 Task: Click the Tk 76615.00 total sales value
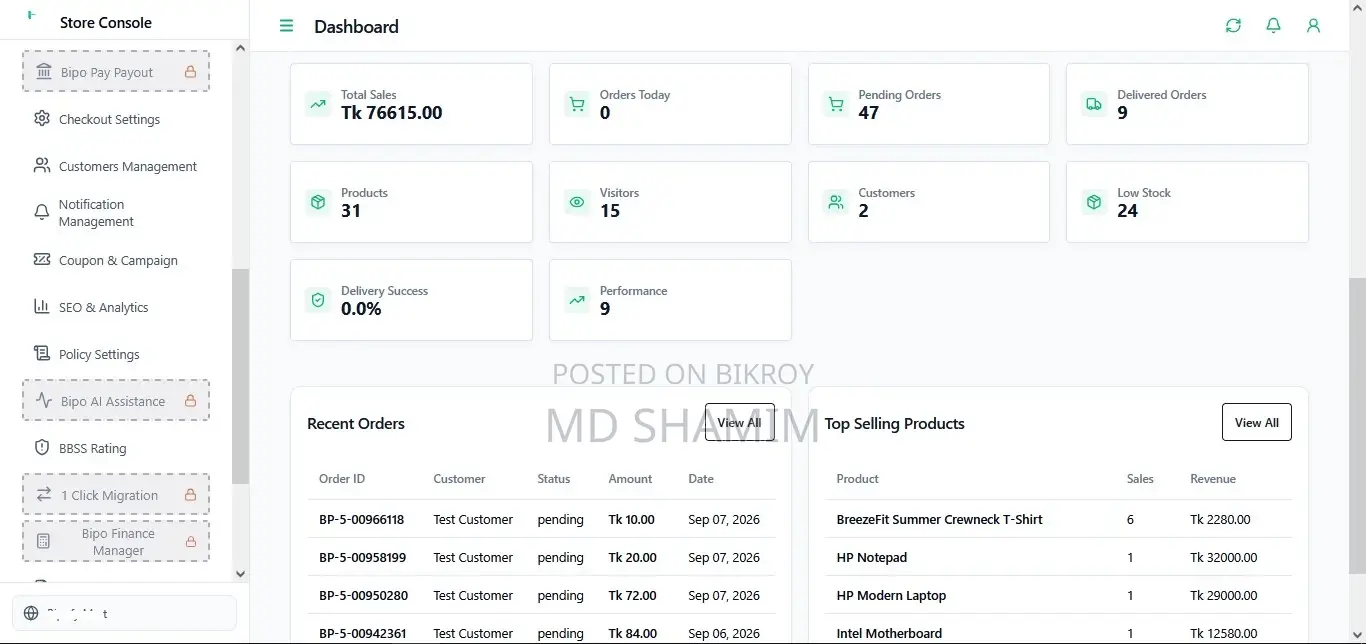point(391,113)
